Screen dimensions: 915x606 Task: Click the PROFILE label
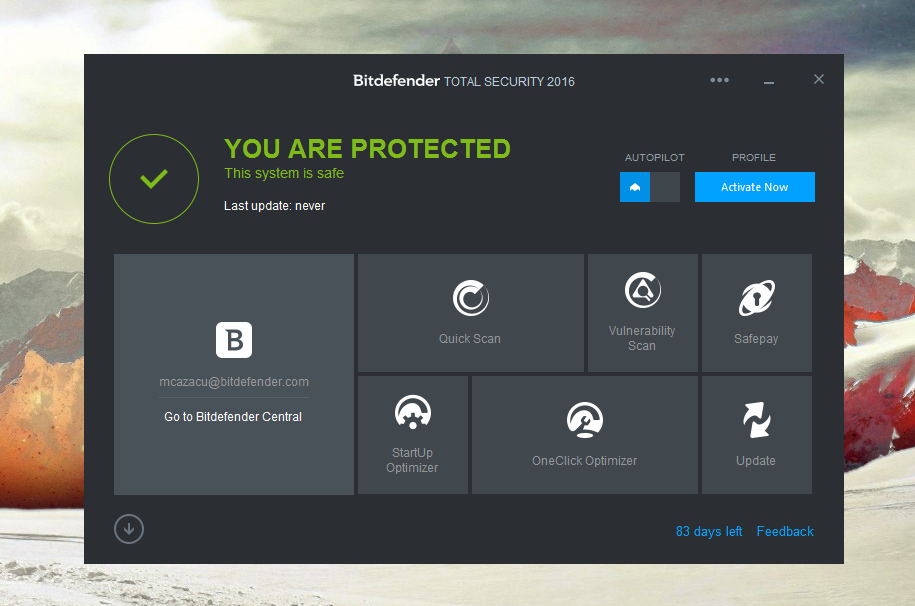pos(754,158)
